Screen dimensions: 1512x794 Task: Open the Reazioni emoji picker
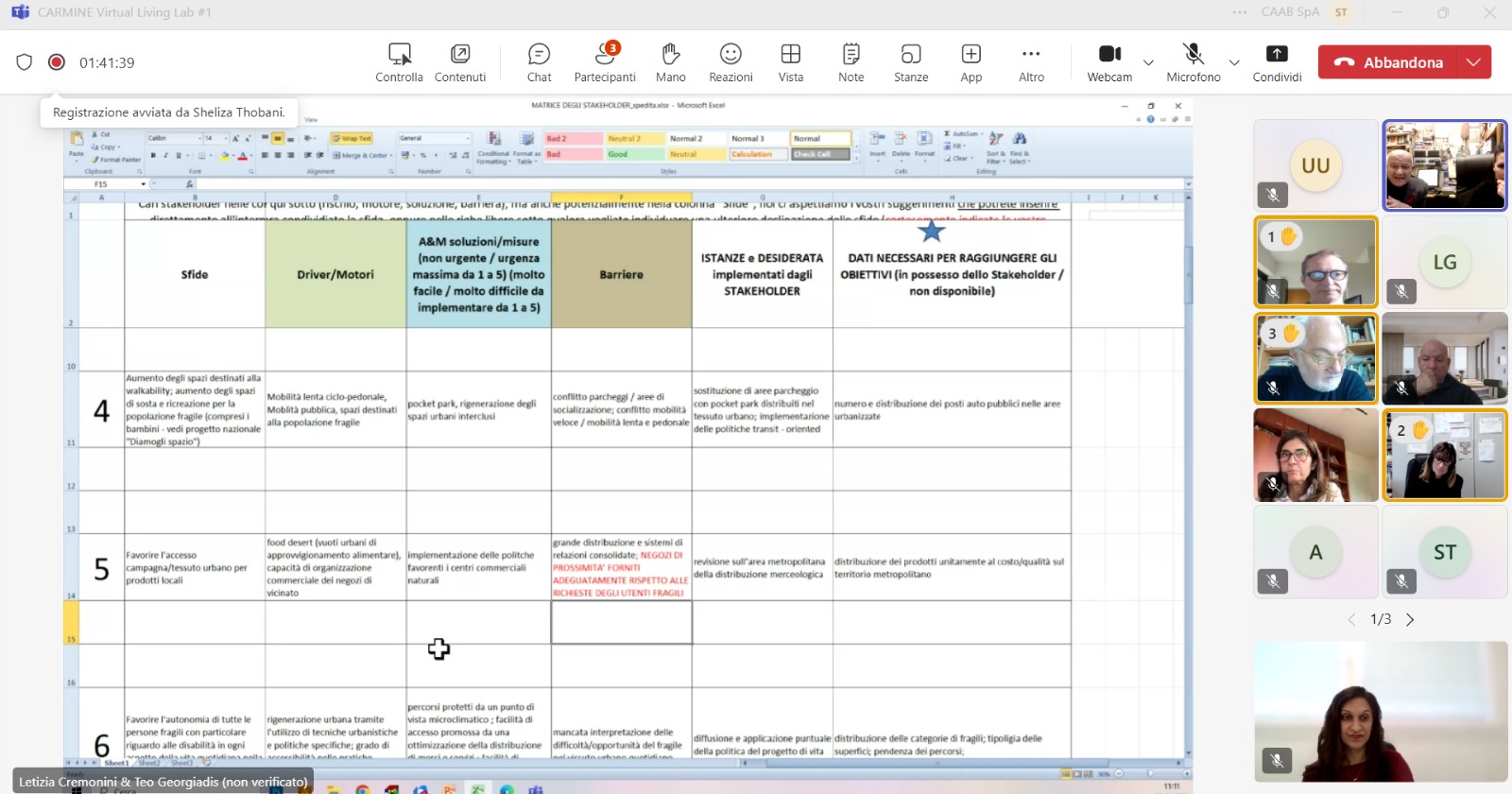[730, 62]
